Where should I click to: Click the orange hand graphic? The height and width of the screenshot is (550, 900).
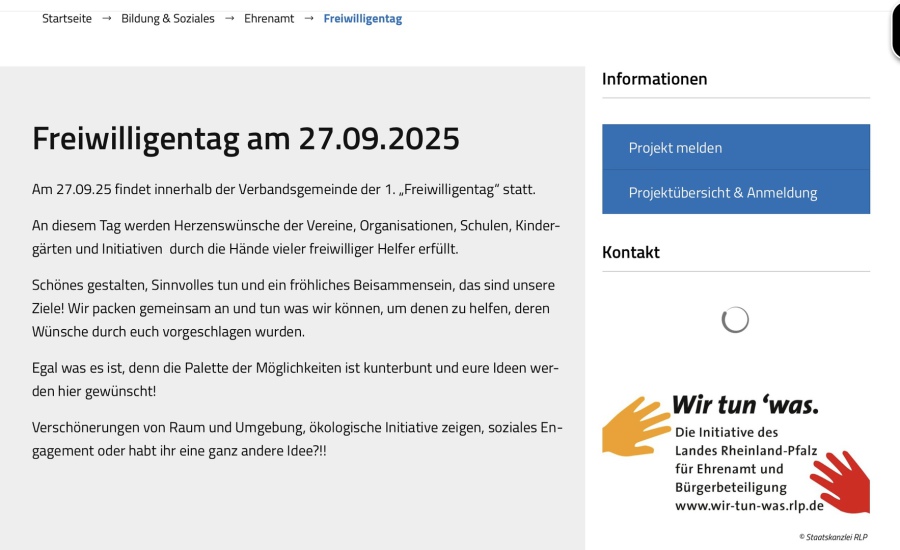[635, 425]
